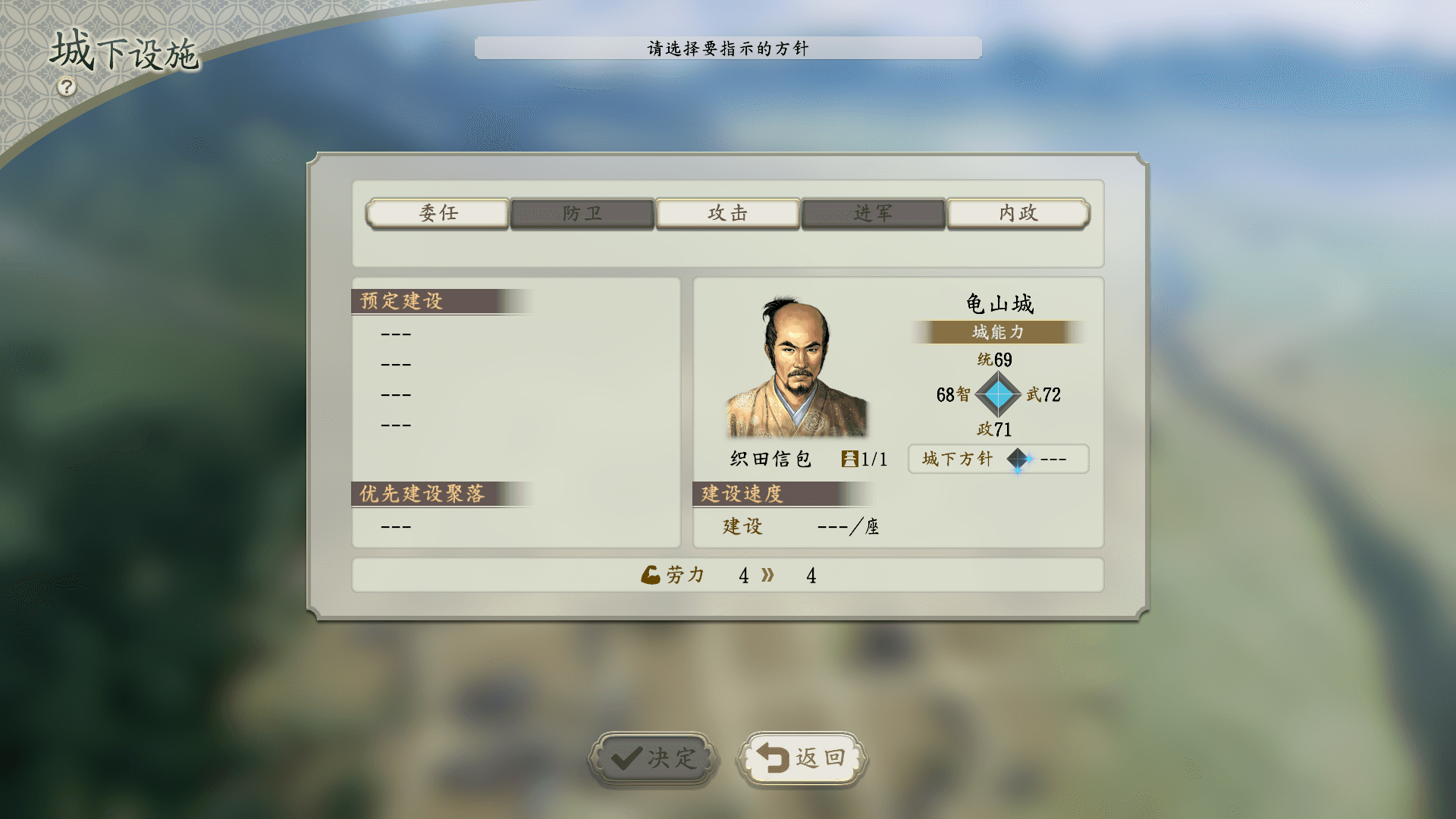Click the officer count icon beside 1/1

[x=849, y=459]
